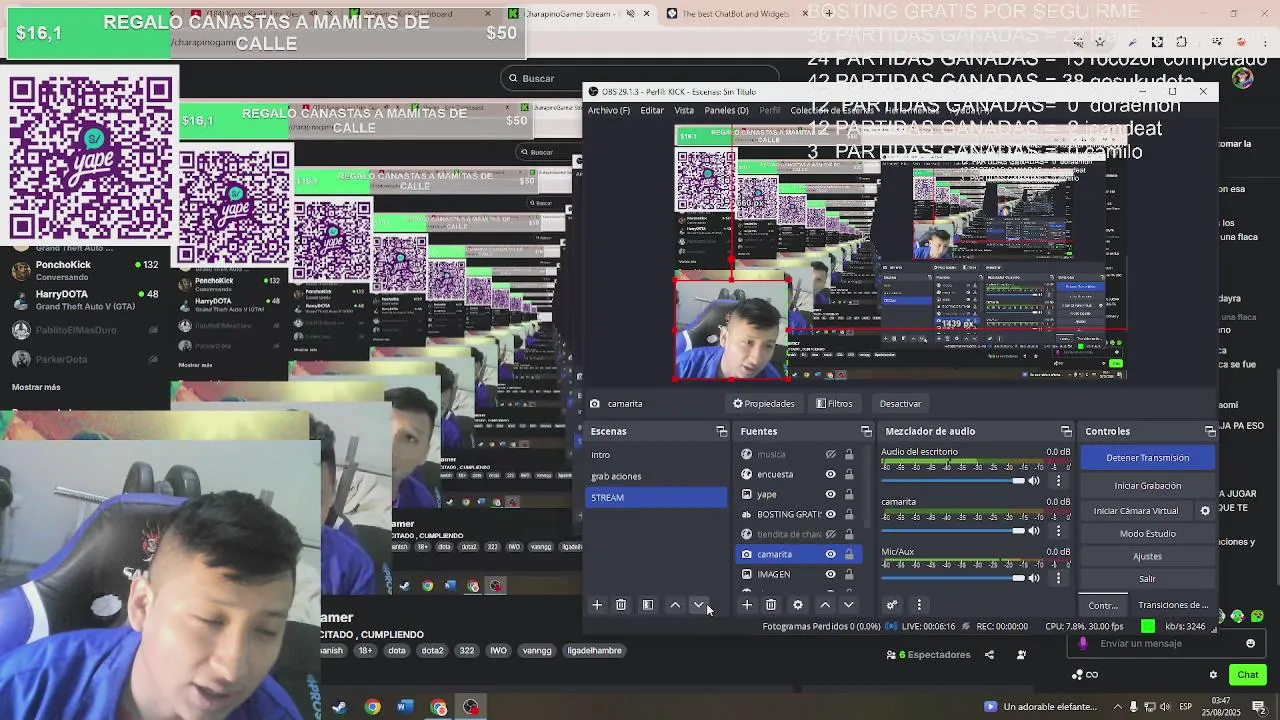The height and width of the screenshot is (720, 1280).
Task: Switch to Contr... tab in OBS
Action: 1103,605
